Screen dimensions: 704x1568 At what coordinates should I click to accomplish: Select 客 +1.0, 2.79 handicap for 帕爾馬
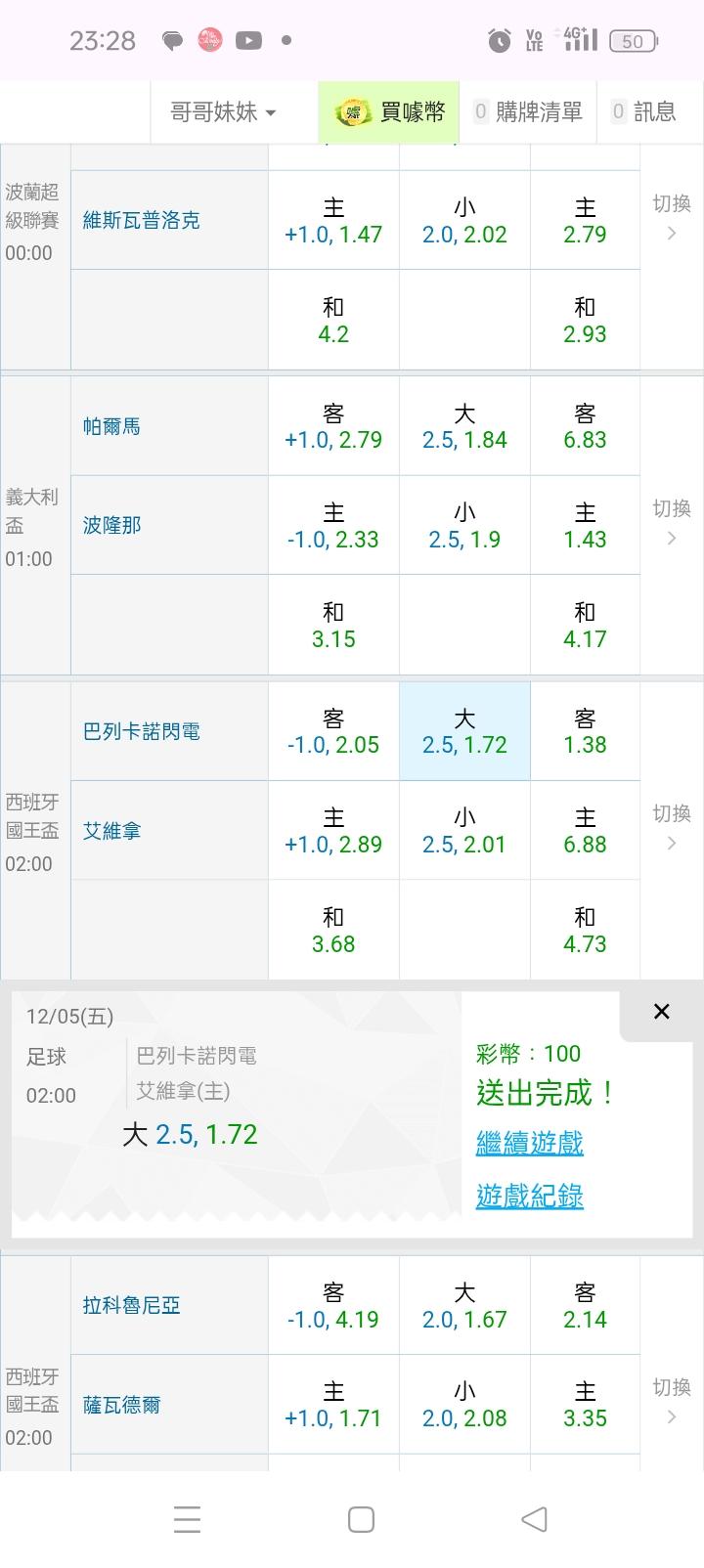(333, 426)
